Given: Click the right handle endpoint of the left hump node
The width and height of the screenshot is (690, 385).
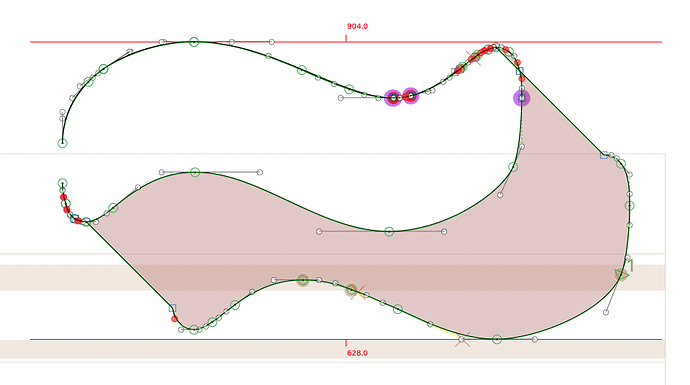Looking at the screenshot, I should [x=260, y=172].
